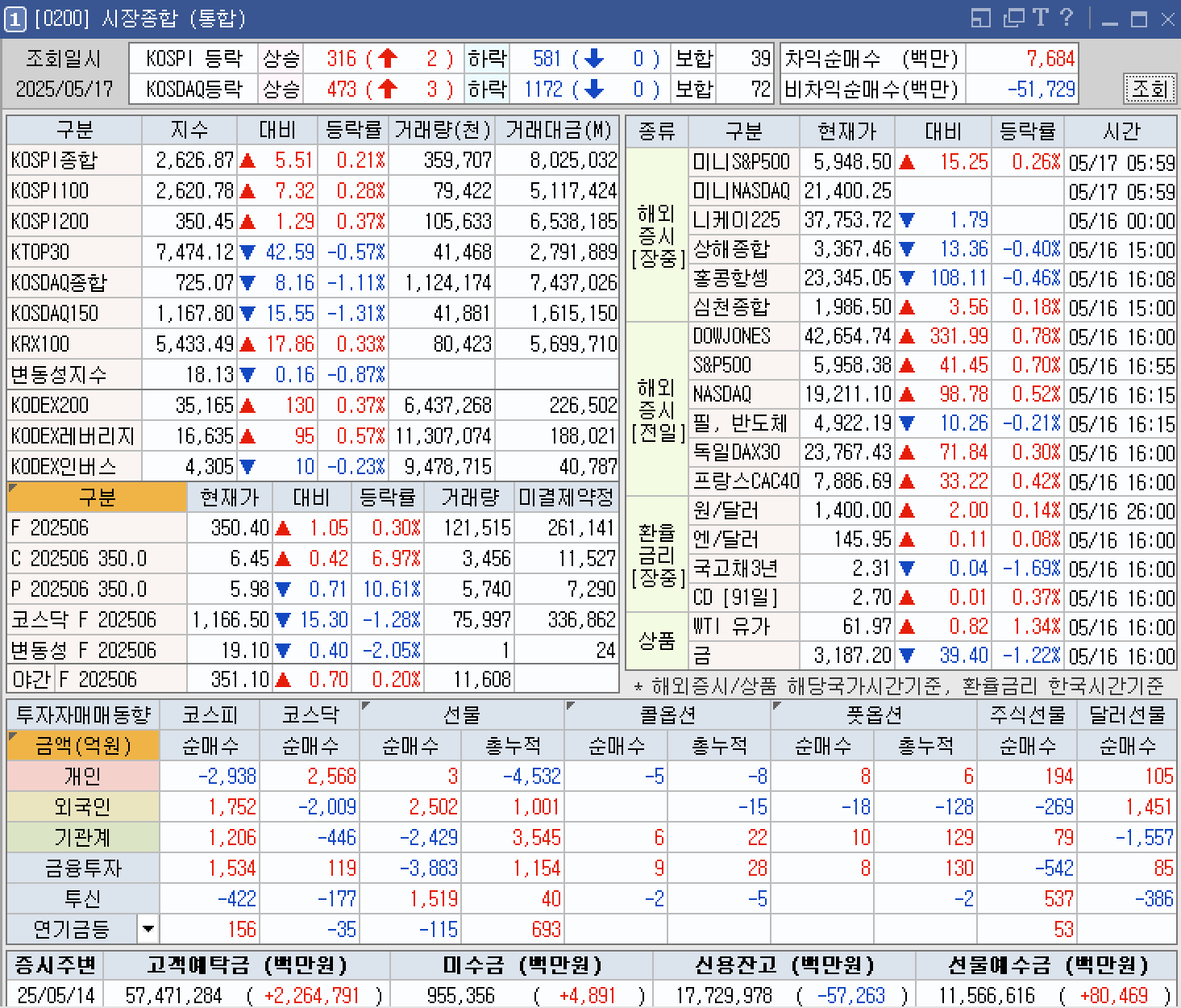Select the KRX100 row label
The image size is (1181, 1008).
tap(74, 344)
